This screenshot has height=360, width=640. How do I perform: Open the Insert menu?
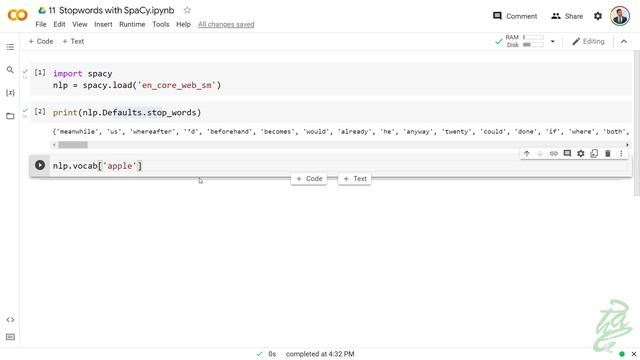[x=103, y=24]
